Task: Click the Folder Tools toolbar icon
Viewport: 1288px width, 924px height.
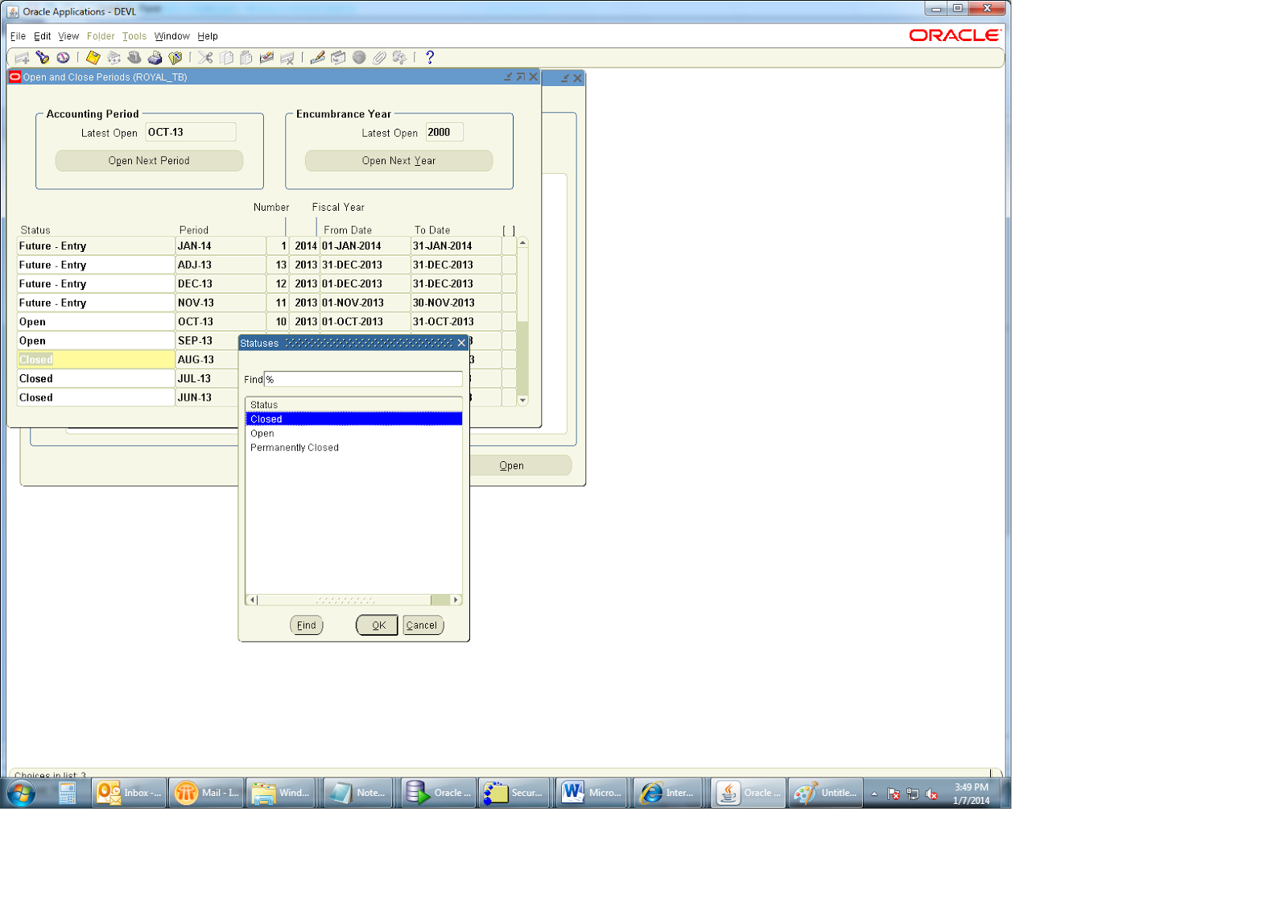Action: [399, 58]
